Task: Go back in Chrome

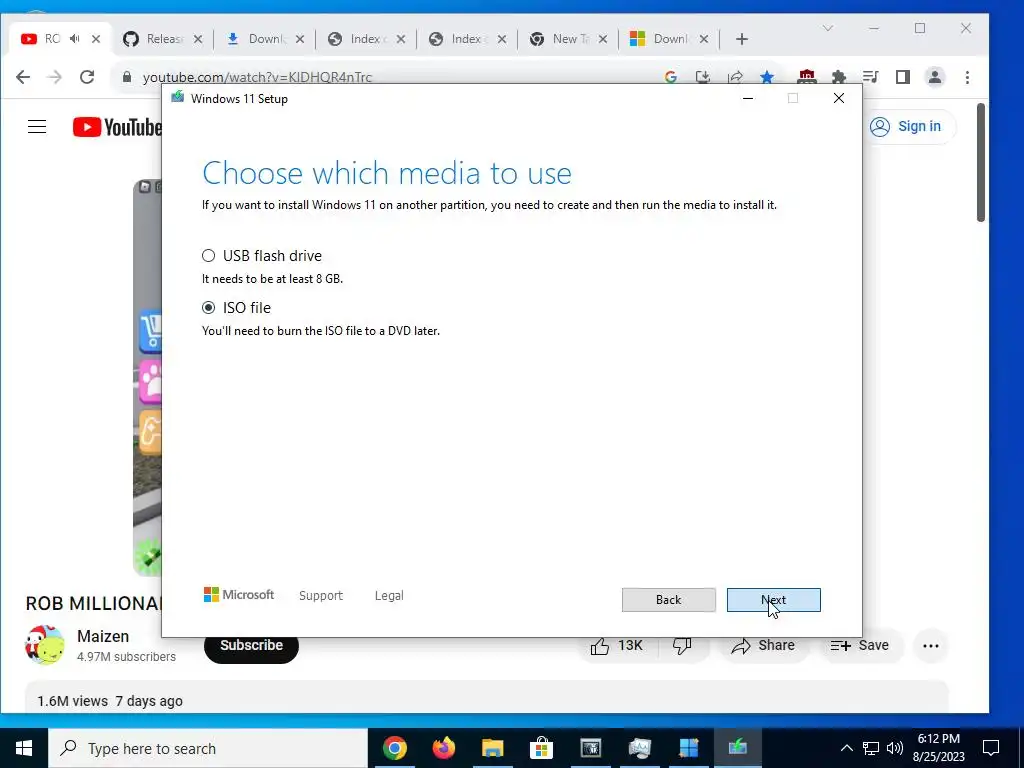Action: (x=23, y=77)
